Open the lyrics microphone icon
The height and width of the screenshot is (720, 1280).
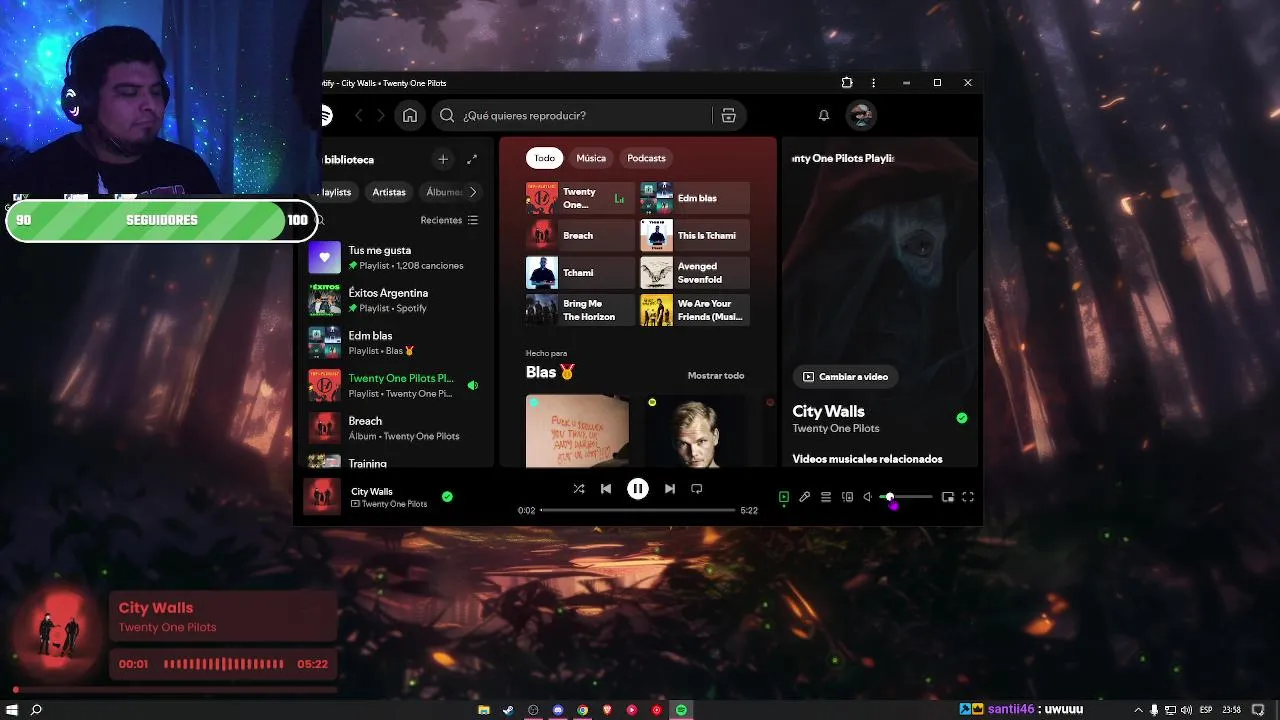click(x=804, y=497)
